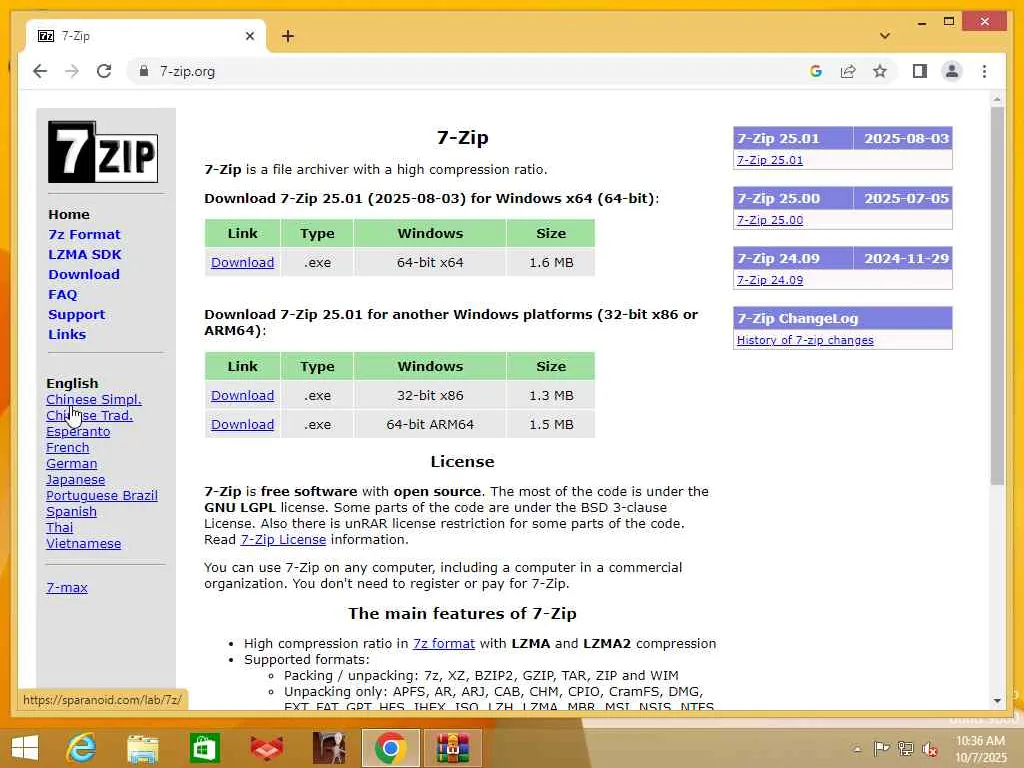Switch language to French
The height and width of the screenshot is (768, 1024).
click(67, 447)
